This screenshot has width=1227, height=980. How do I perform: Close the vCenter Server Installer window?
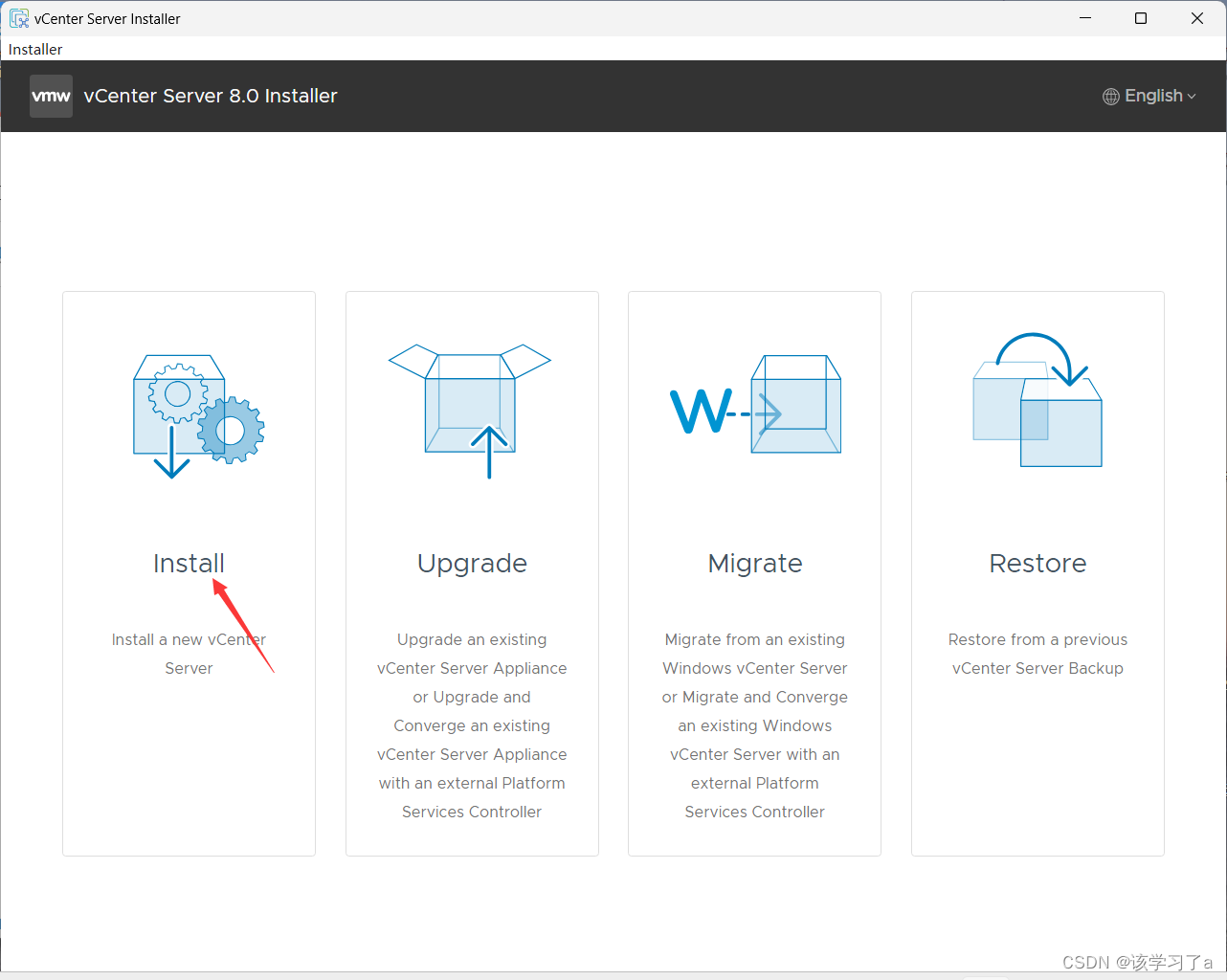(1197, 18)
